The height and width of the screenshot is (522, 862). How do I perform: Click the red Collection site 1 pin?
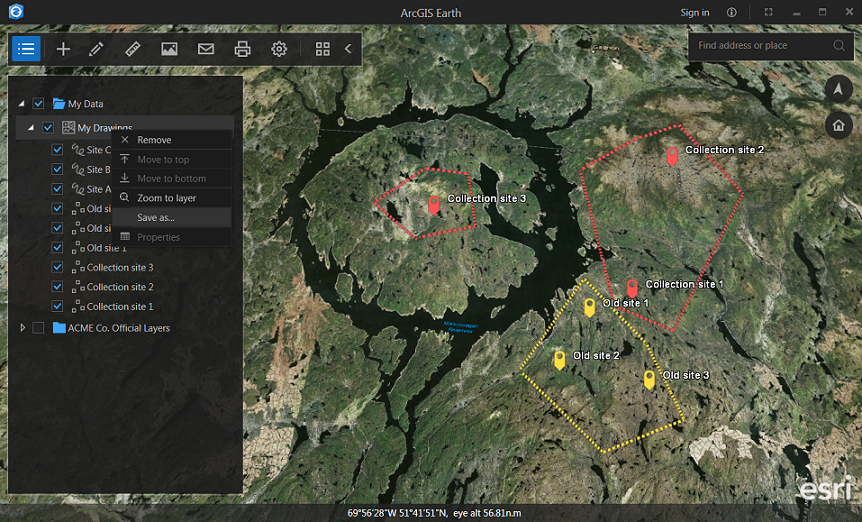(632, 288)
